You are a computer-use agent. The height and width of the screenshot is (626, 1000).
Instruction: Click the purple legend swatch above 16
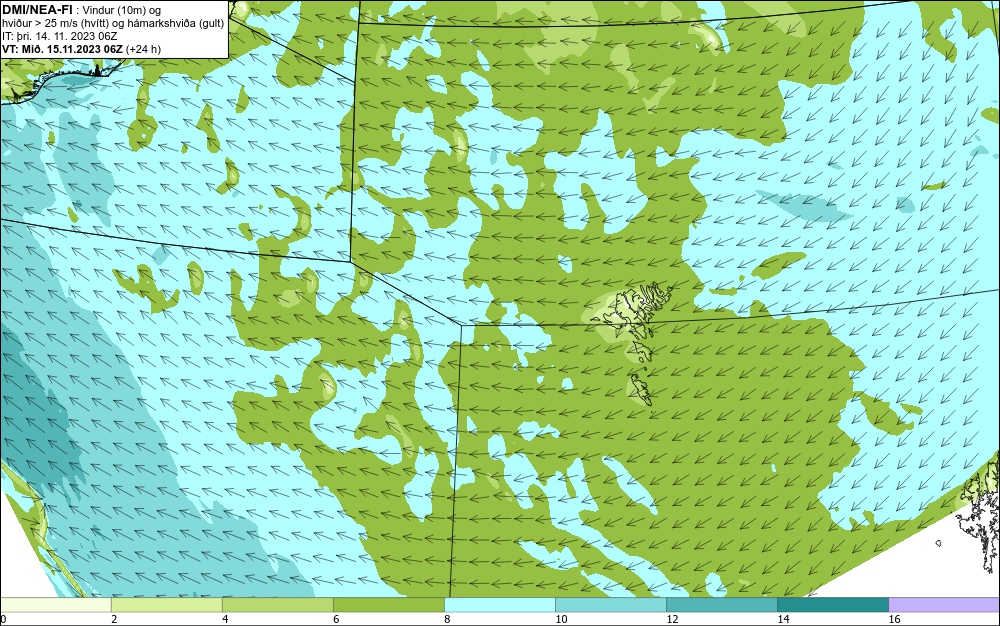point(944,604)
